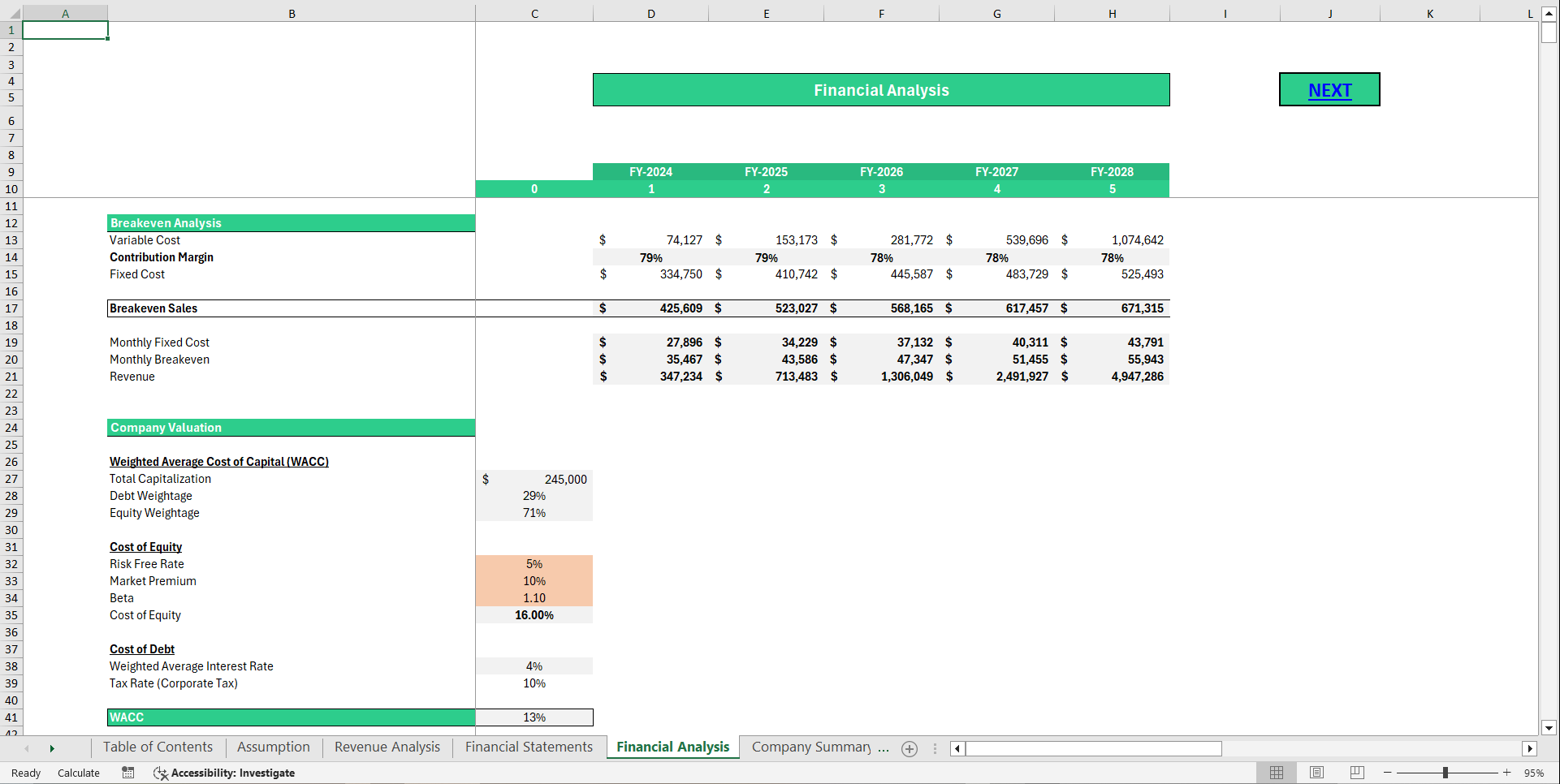Expand columns by clicking column H header

(x=1112, y=13)
